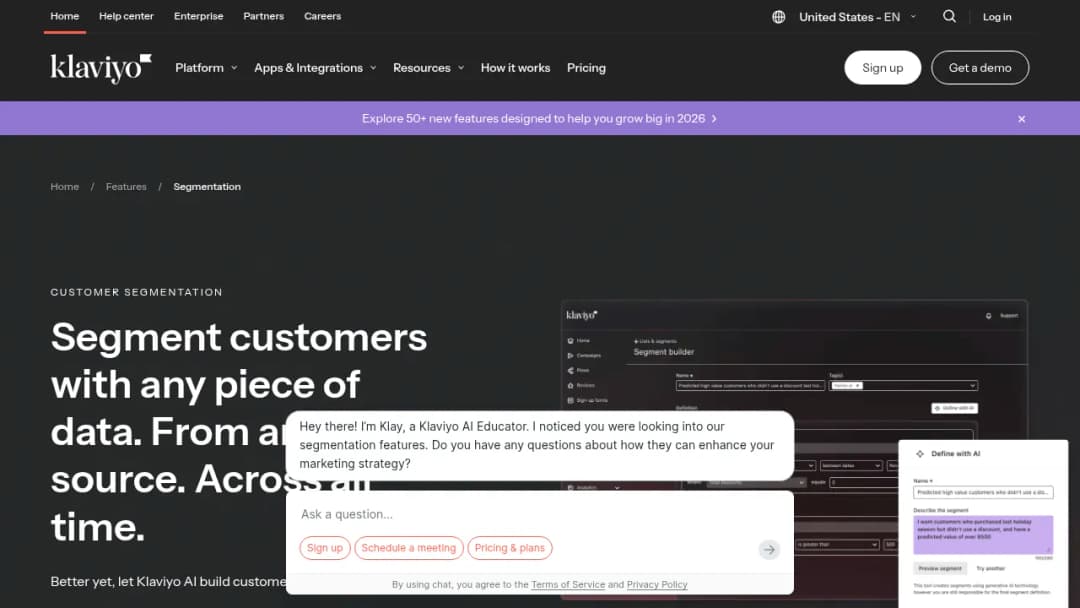Expand the Platform menu

pos(206,68)
